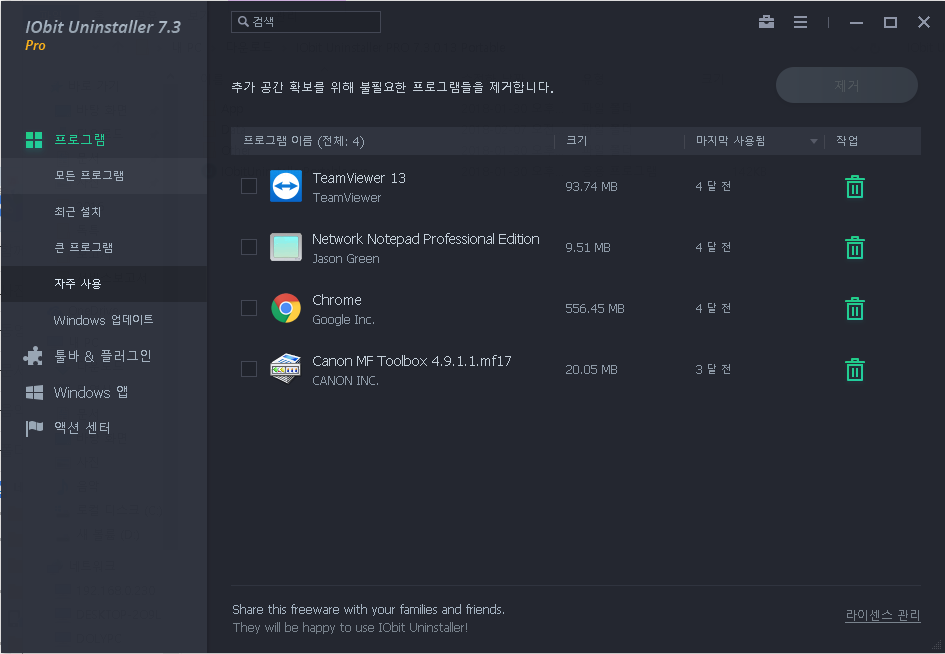Select the Network Notepad Professional Edition checkbox
Viewport: 945px width, 654px height.
click(x=249, y=247)
